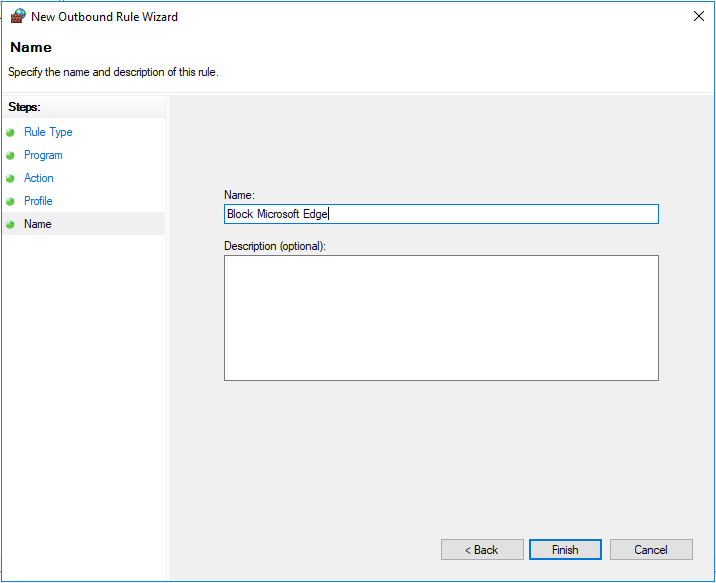This screenshot has height=583, width=716.
Task: Click the green bullet beside Profile step
Action: coord(11,201)
